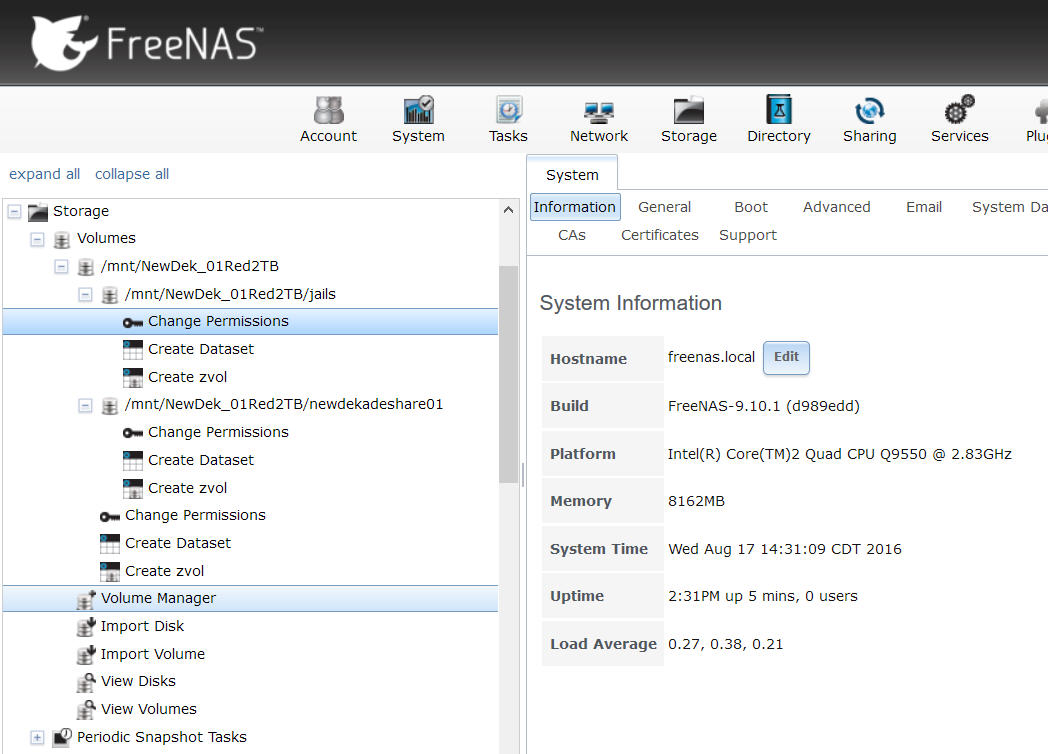Select top-level Create zvol under NewDek_01Red2TB
This screenshot has height=754, width=1048.
pyautogui.click(x=164, y=572)
